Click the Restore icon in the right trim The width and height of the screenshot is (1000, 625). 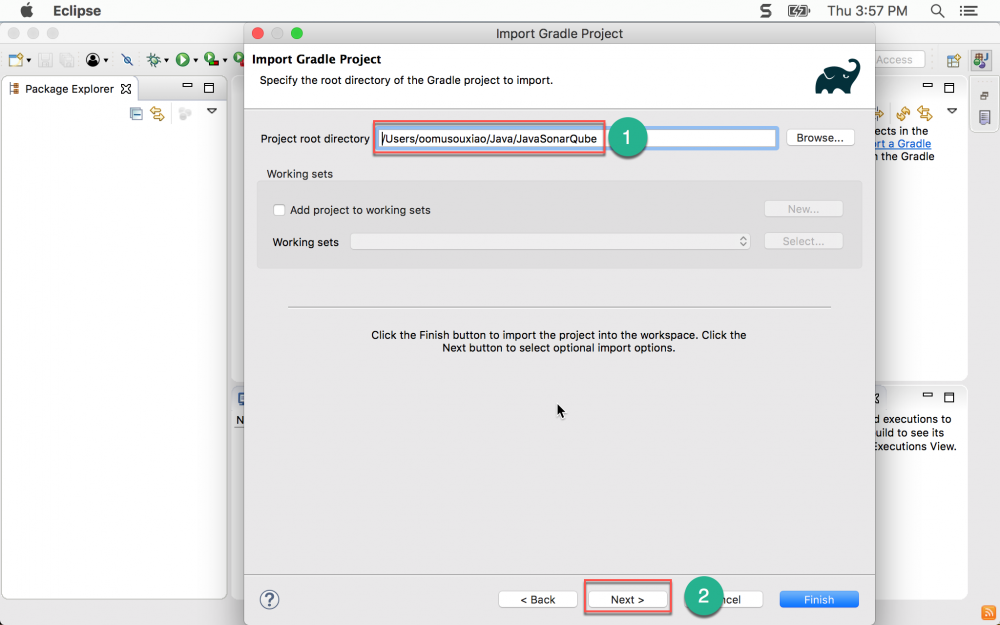pyautogui.click(x=984, y=96)
